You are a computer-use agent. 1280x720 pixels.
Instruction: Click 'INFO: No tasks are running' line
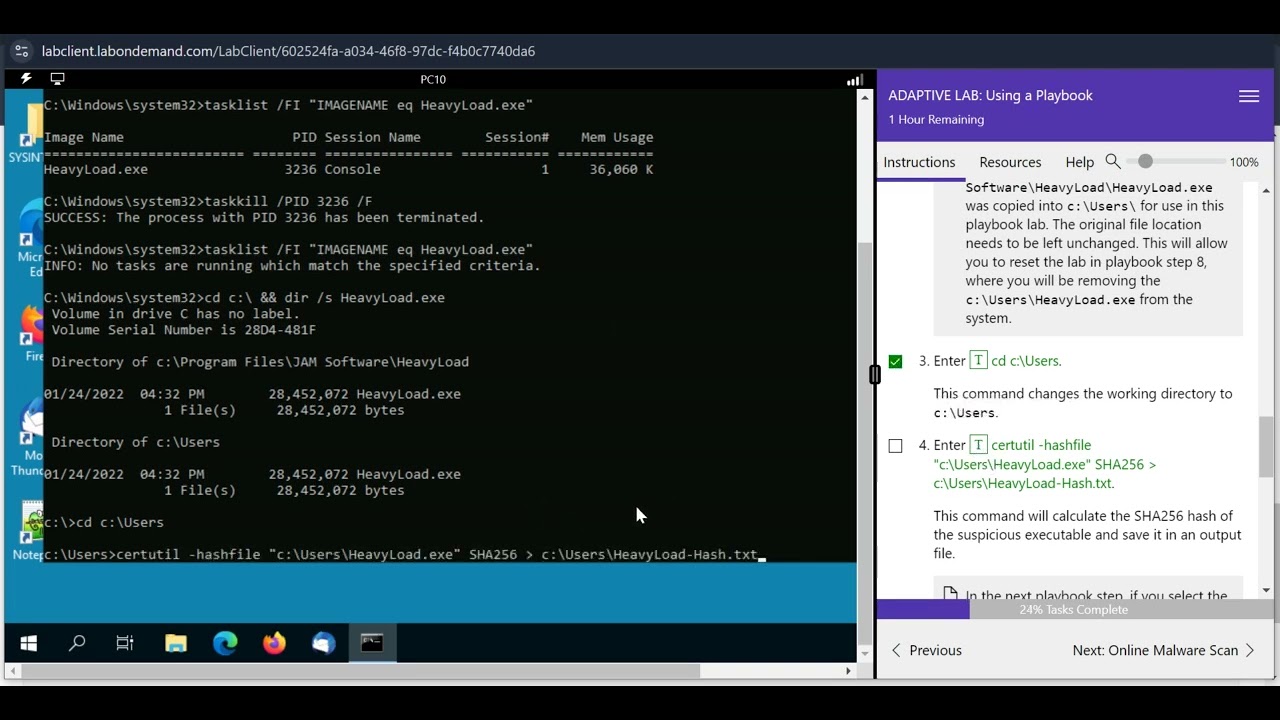point(292,265)
